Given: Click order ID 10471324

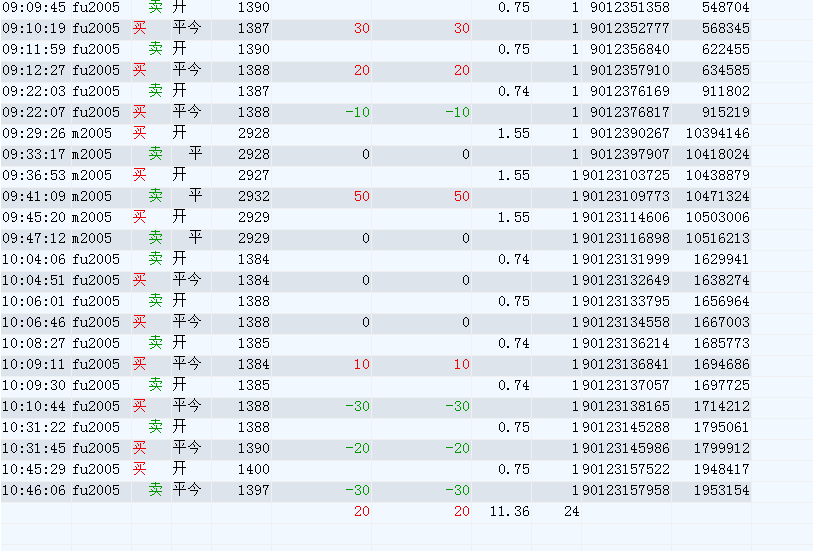Looking at the screenshot, I should [718, 196].
